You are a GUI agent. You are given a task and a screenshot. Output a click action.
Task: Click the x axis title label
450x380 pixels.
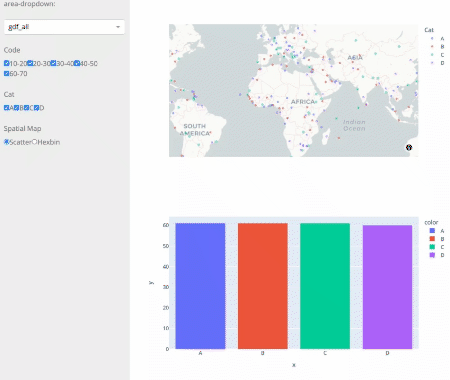(294, 365)
